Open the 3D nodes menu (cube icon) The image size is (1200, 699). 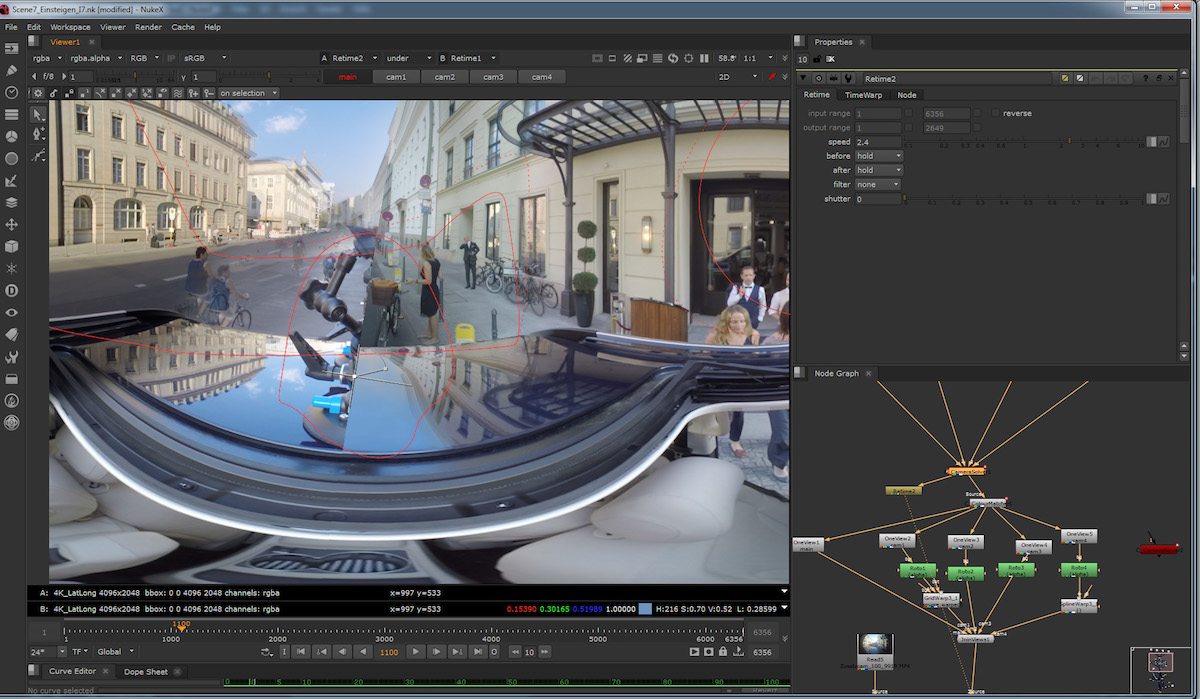11,246
